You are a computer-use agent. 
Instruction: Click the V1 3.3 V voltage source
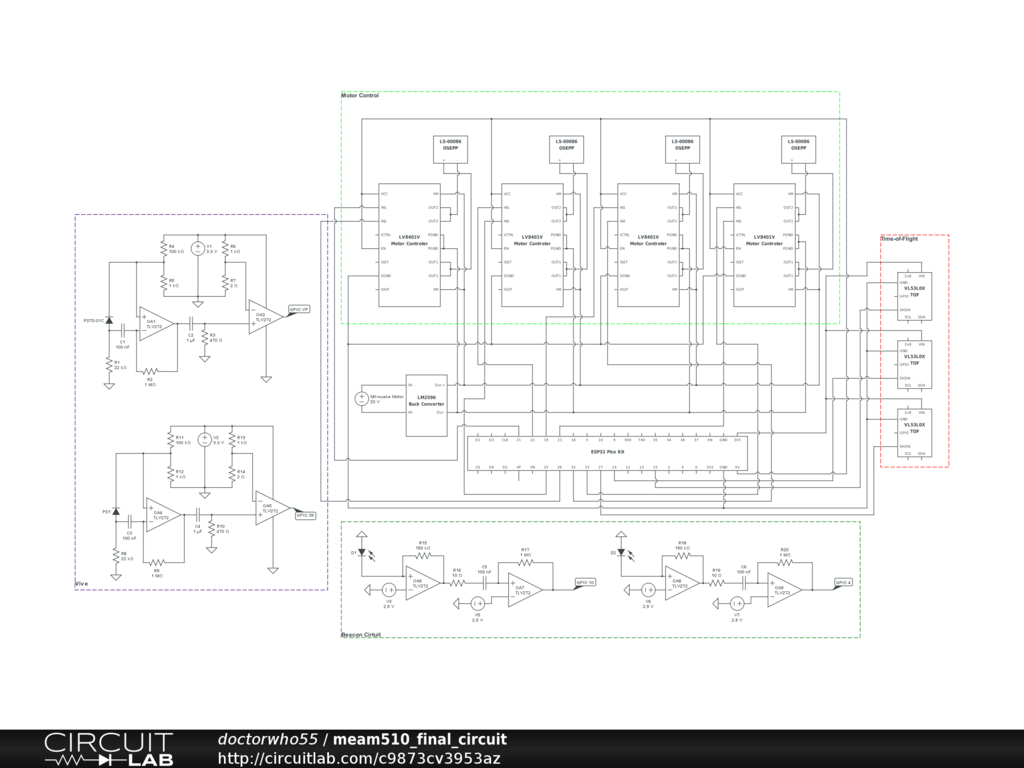click(198, 250)
